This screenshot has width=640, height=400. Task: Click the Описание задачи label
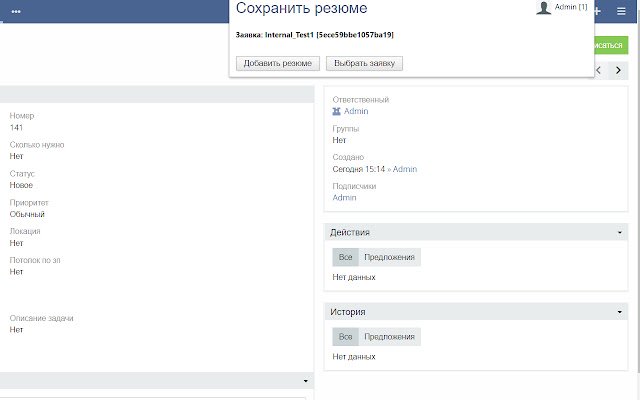41,318
